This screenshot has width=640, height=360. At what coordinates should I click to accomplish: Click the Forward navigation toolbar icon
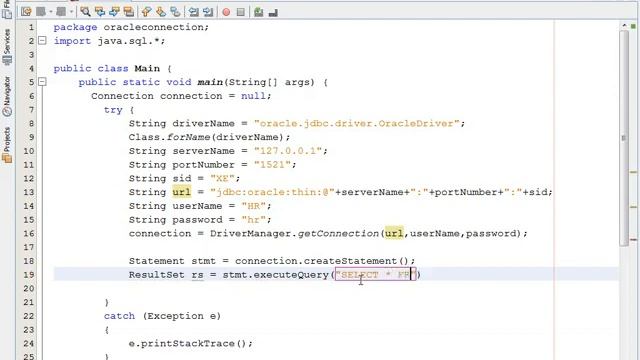pos(61,12)
